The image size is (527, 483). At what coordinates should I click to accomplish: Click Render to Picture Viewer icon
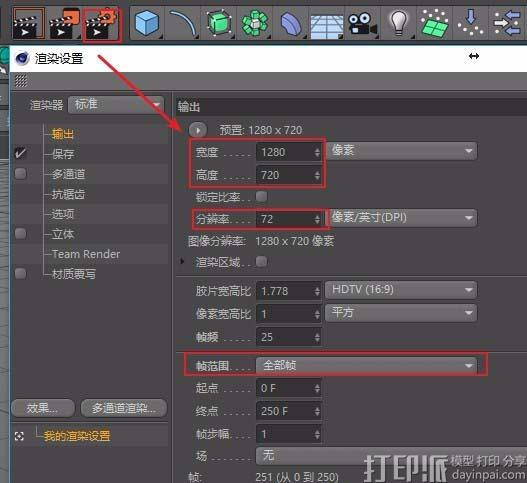click(x=65, y=24)
